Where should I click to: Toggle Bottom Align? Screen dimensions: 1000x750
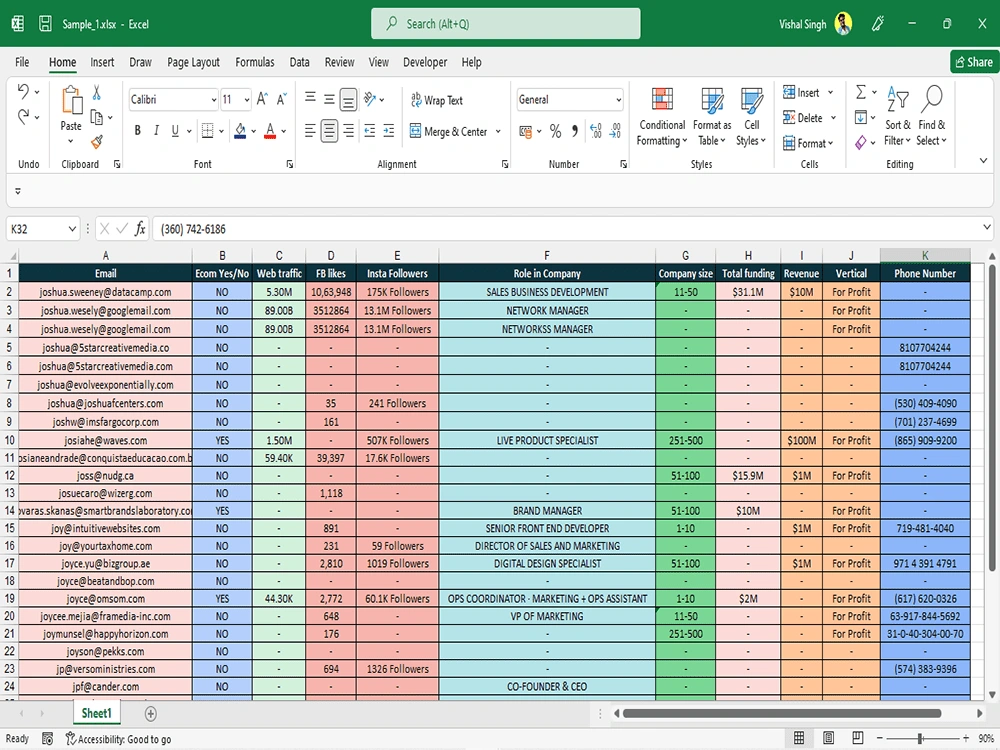pos(348,99)
